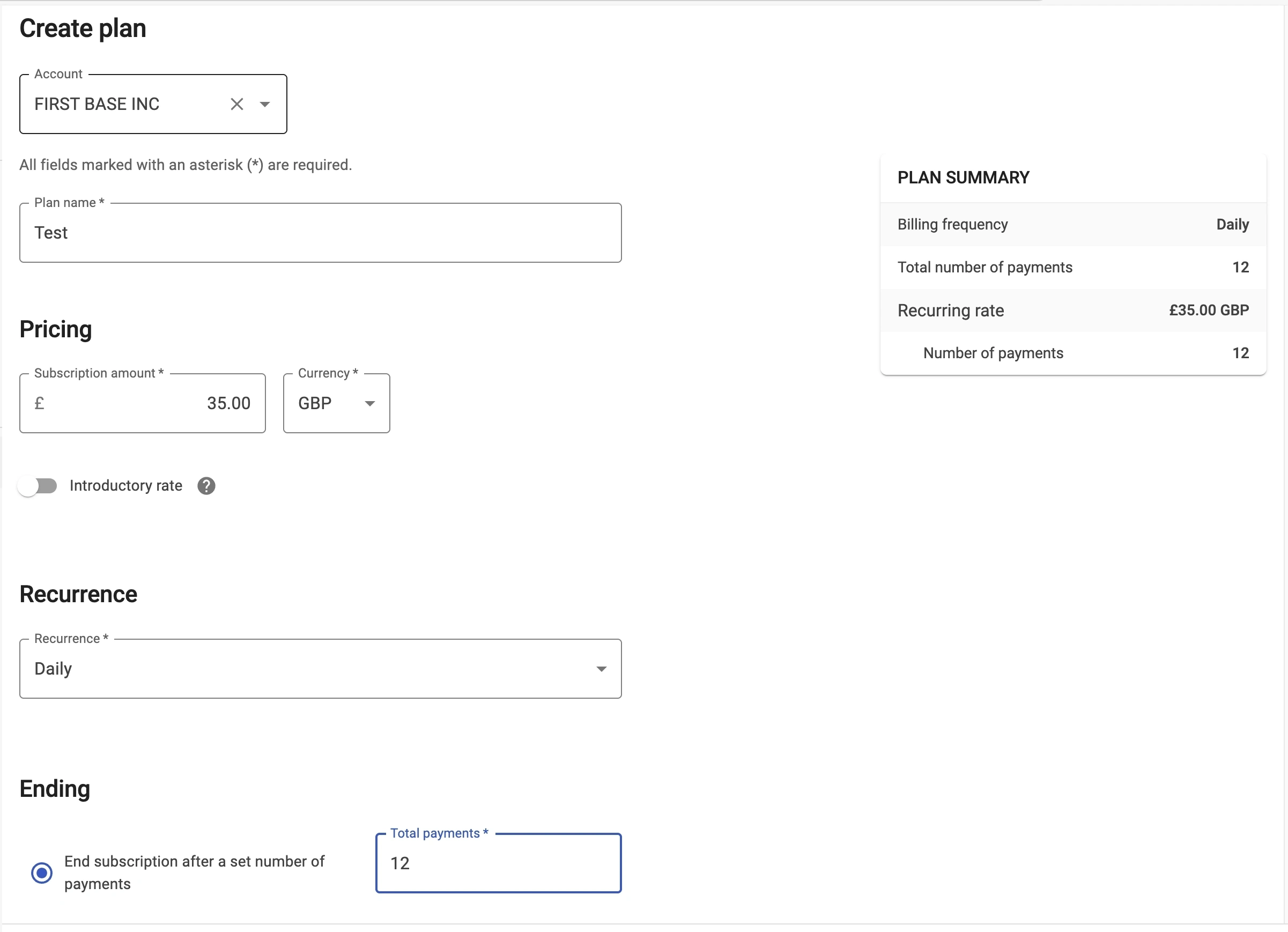Open the Account dropdown arrow
Image resolution: width=1288 pixels, height=932 pixels.
click(x=265, y=104)
